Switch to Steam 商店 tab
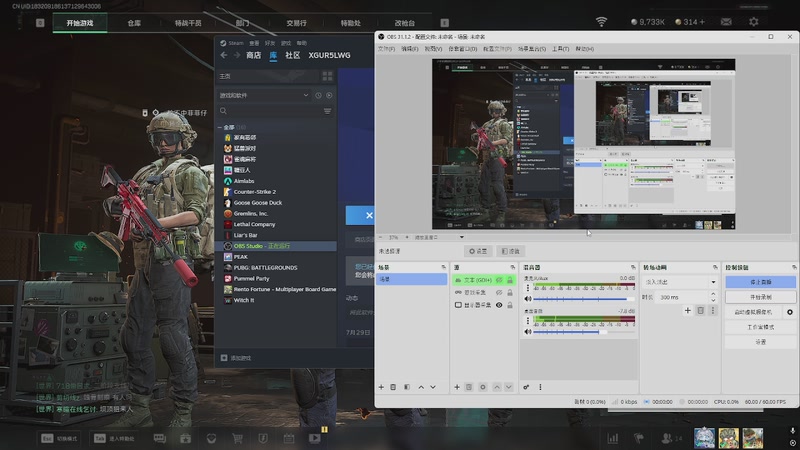Screen dimensions: 800x450 (254, 55)
